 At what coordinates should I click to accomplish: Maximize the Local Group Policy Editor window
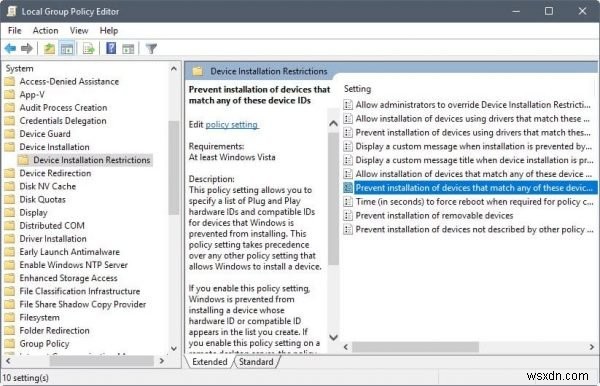[x=549, y=11]
